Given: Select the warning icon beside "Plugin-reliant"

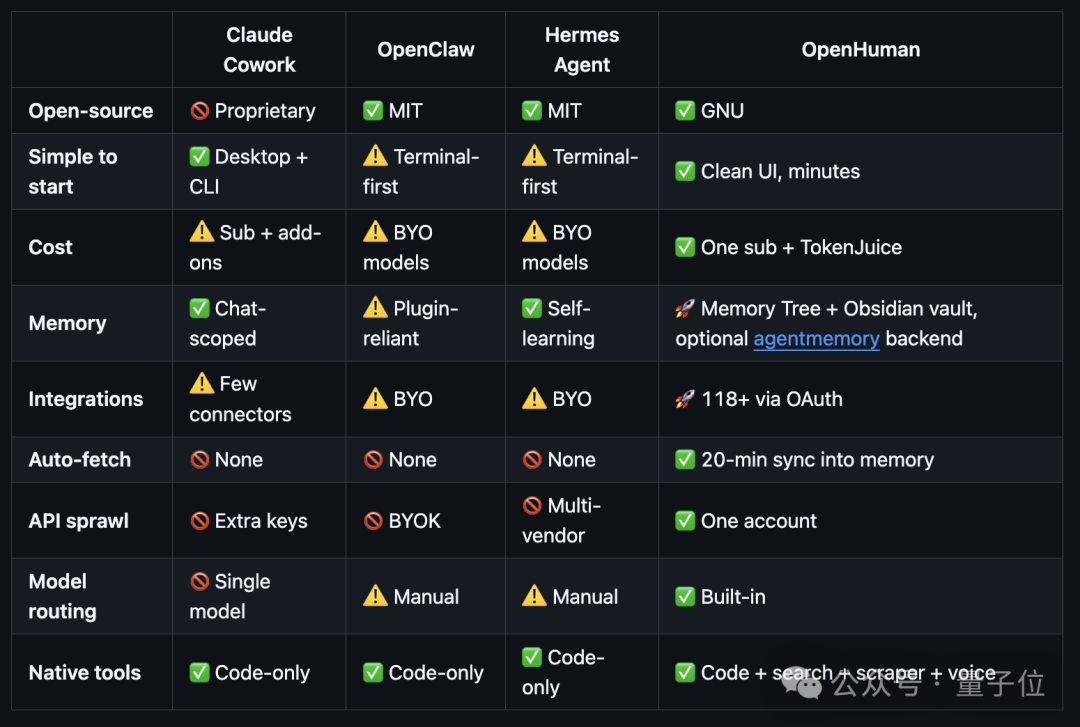Looking at the screenshot, I should coord(375,307).
